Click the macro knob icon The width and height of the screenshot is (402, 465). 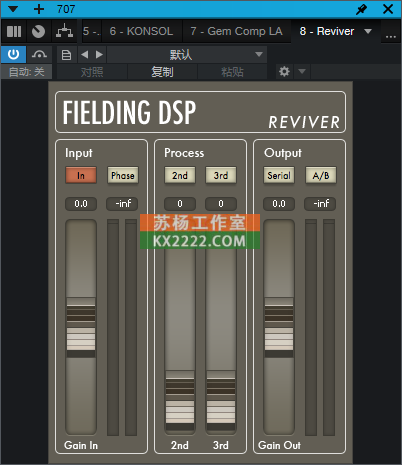click(38, 32)
